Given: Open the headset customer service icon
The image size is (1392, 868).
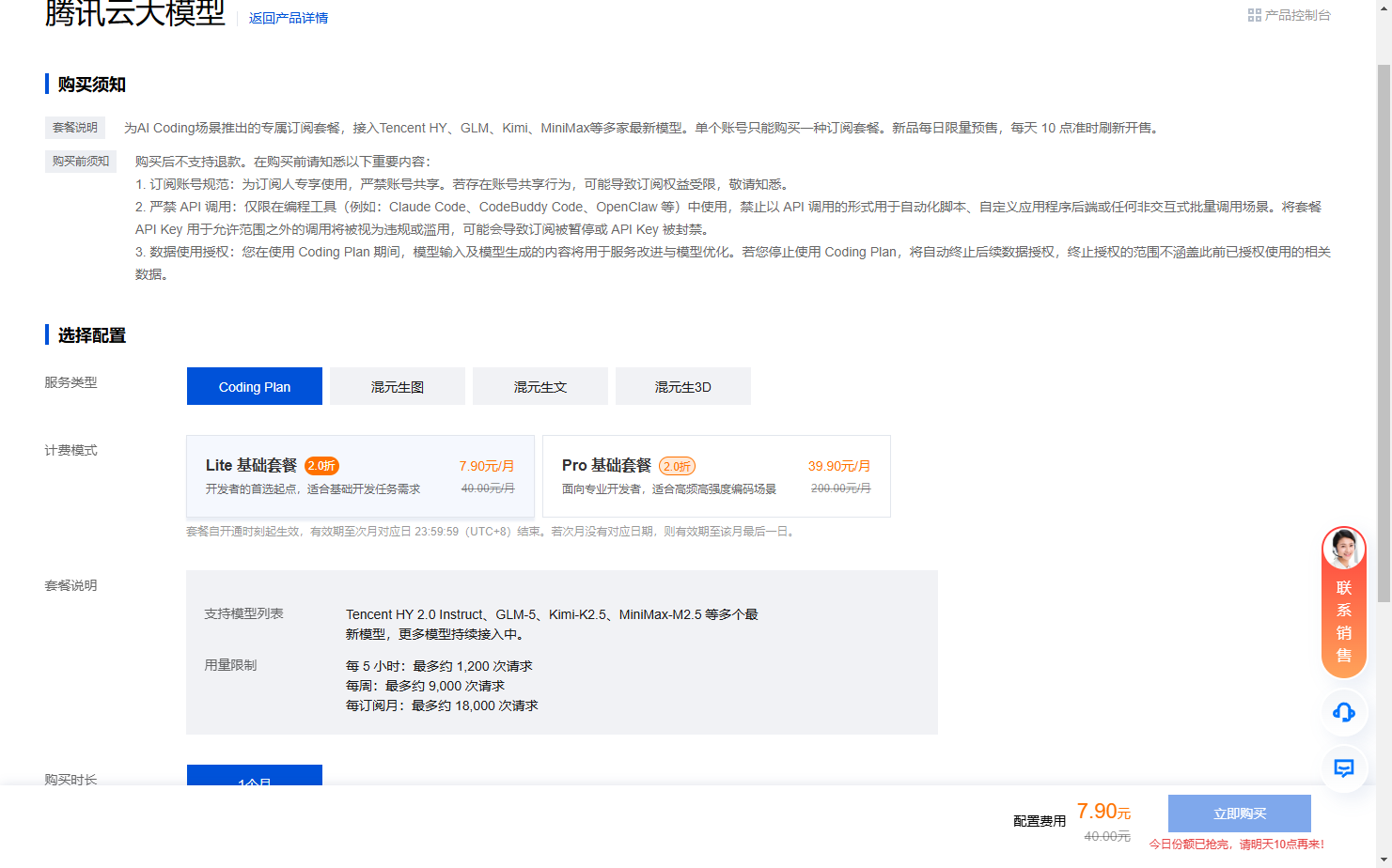Looking at the screenshot, I should click(1343, 712).
